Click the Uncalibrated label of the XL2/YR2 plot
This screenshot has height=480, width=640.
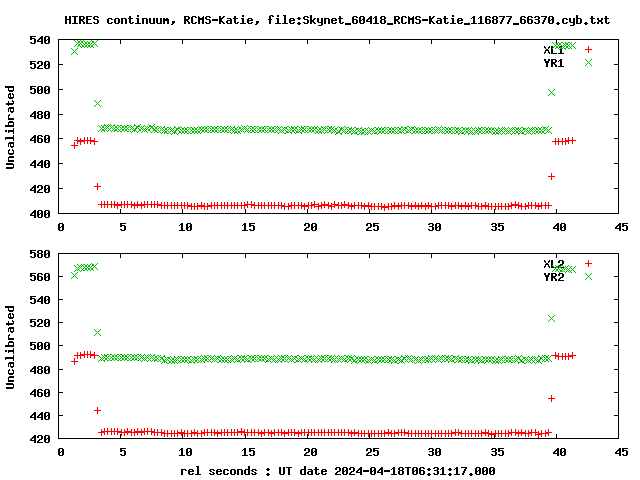(x=10, y=347)
